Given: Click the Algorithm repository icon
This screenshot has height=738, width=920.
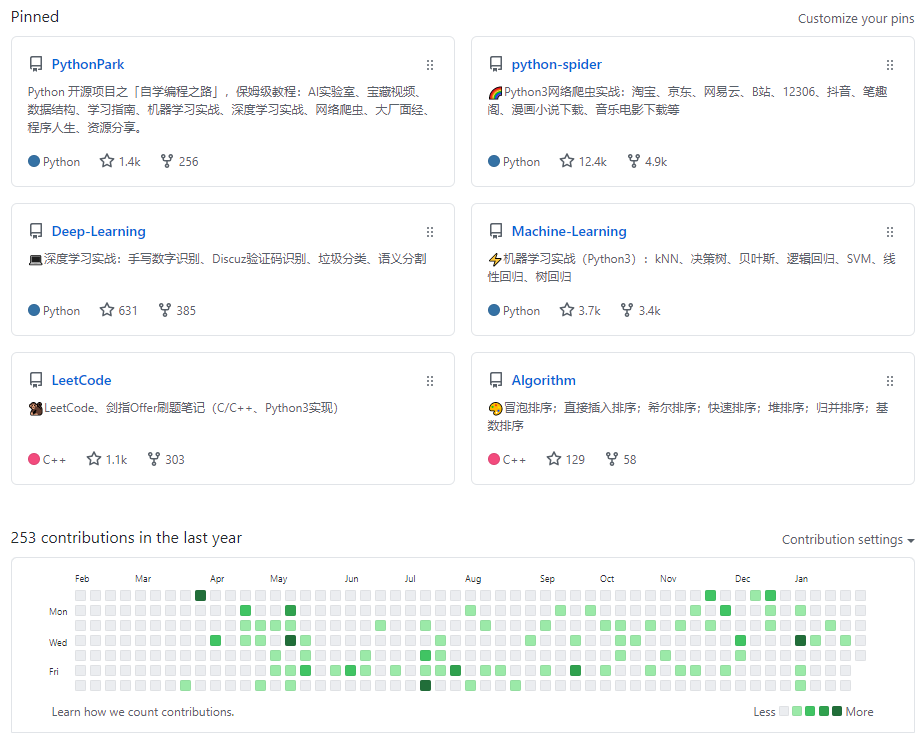Looking at the screenshot, I should point(496,380).
